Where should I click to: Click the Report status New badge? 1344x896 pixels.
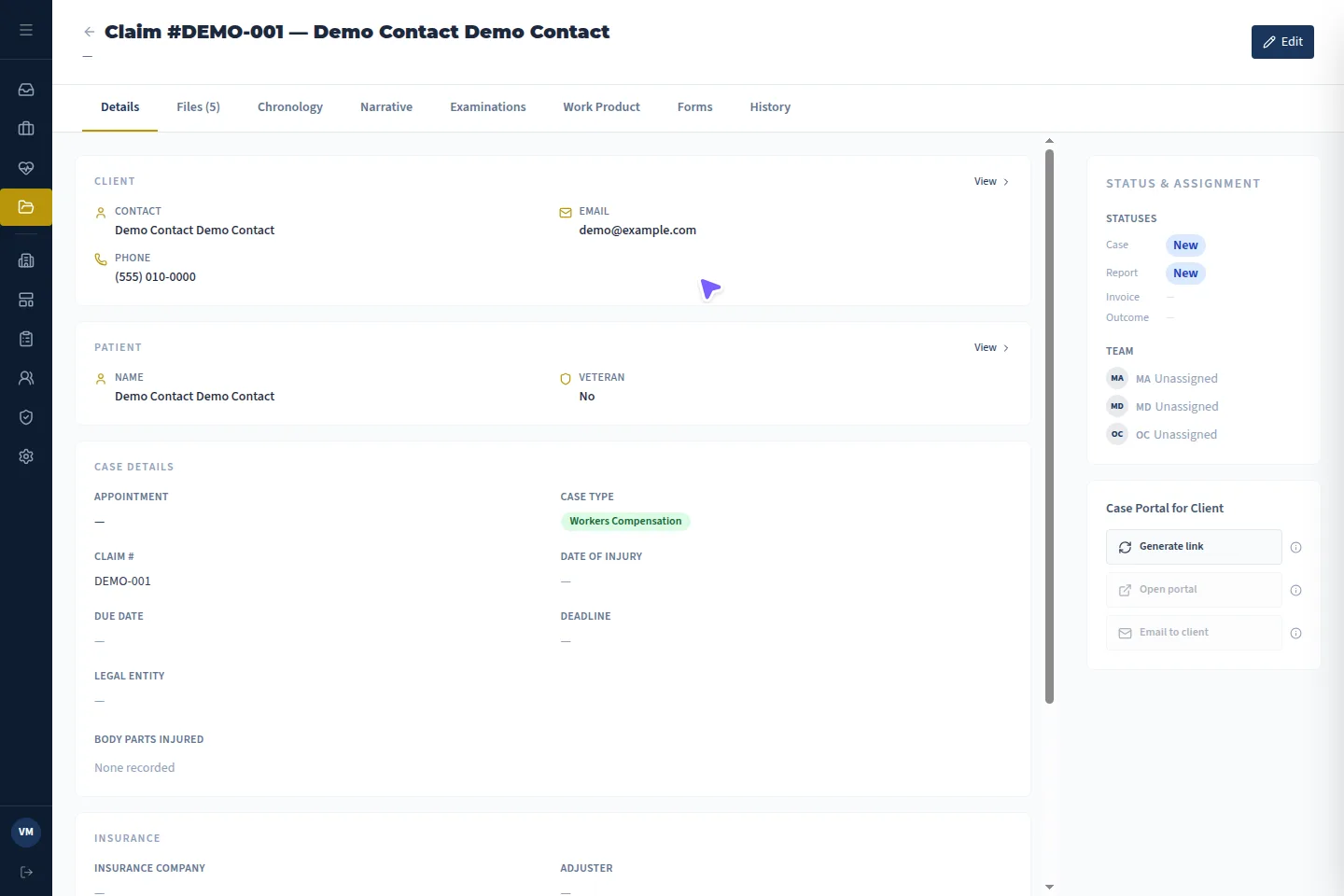tap(1185, 273)
